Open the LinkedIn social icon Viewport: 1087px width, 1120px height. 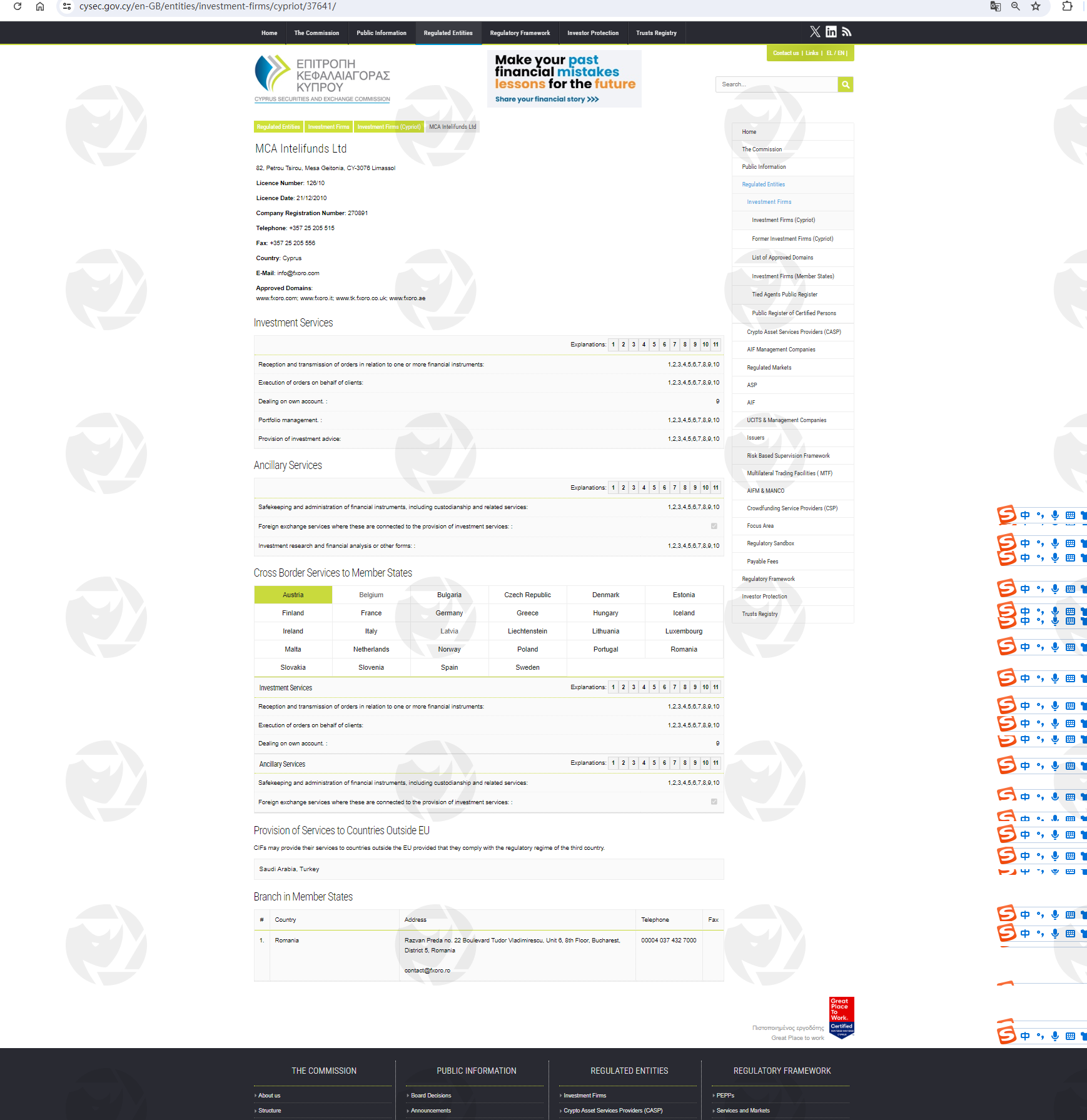831,32
